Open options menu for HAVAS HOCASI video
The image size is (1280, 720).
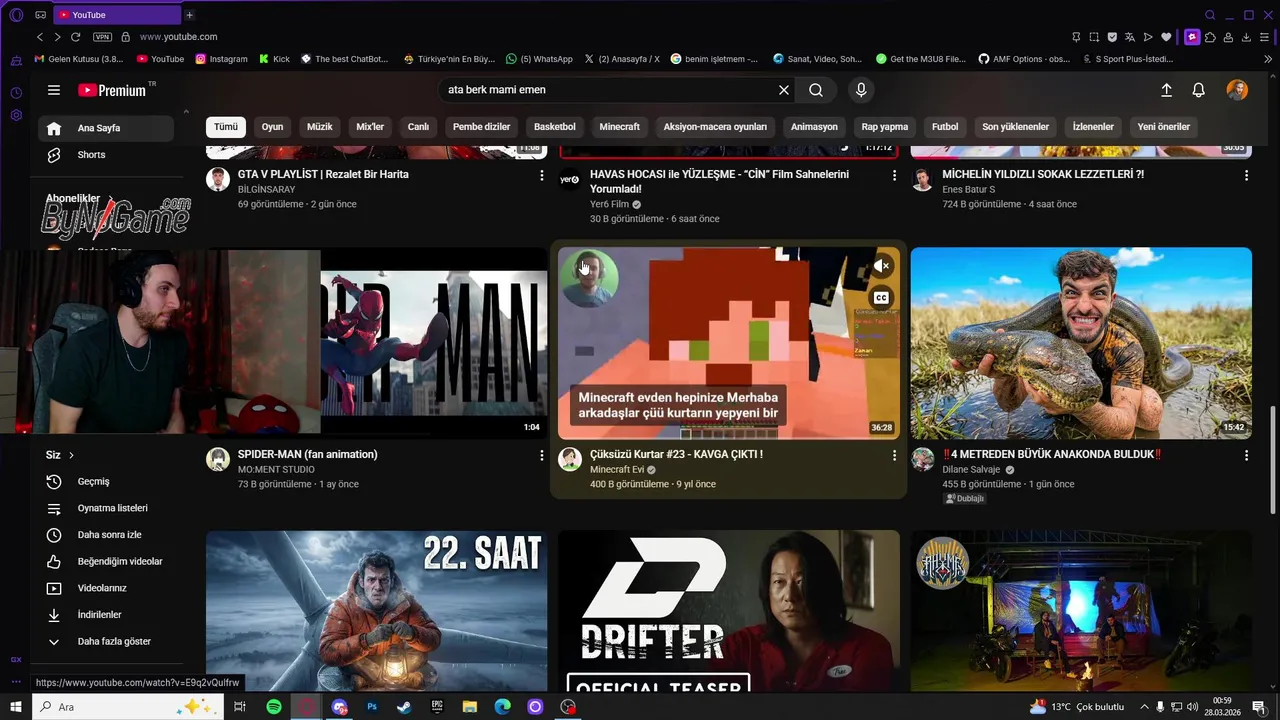tap(894, 175)
